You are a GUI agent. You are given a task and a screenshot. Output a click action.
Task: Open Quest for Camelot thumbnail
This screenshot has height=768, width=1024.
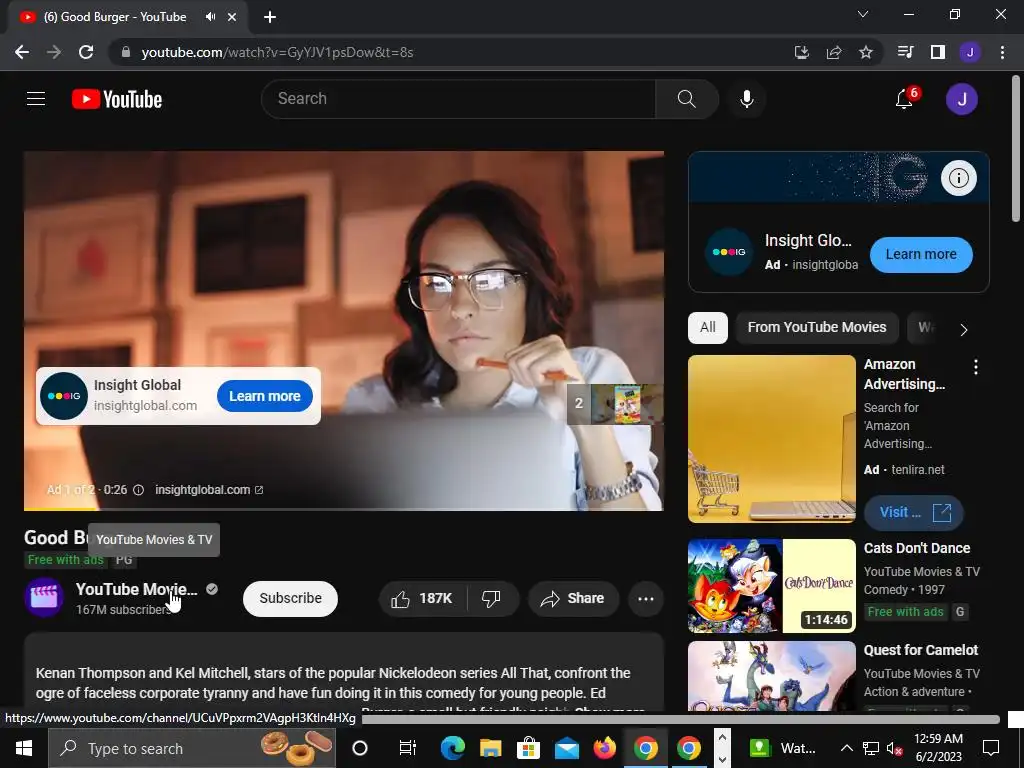pyautogui.click(x=771, y=676)
